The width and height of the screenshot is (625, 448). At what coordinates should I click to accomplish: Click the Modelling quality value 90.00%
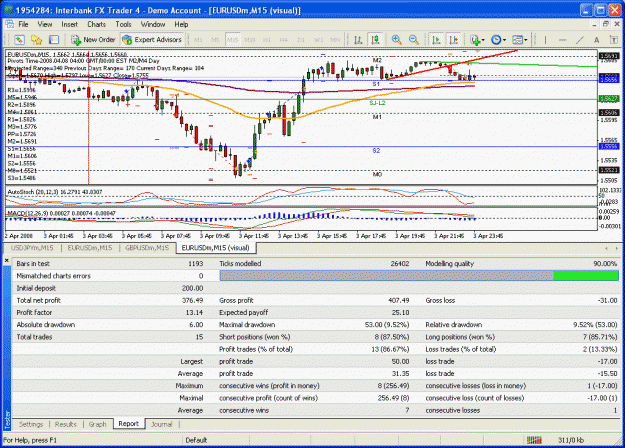pyautogui.click(x=605, y=263)
